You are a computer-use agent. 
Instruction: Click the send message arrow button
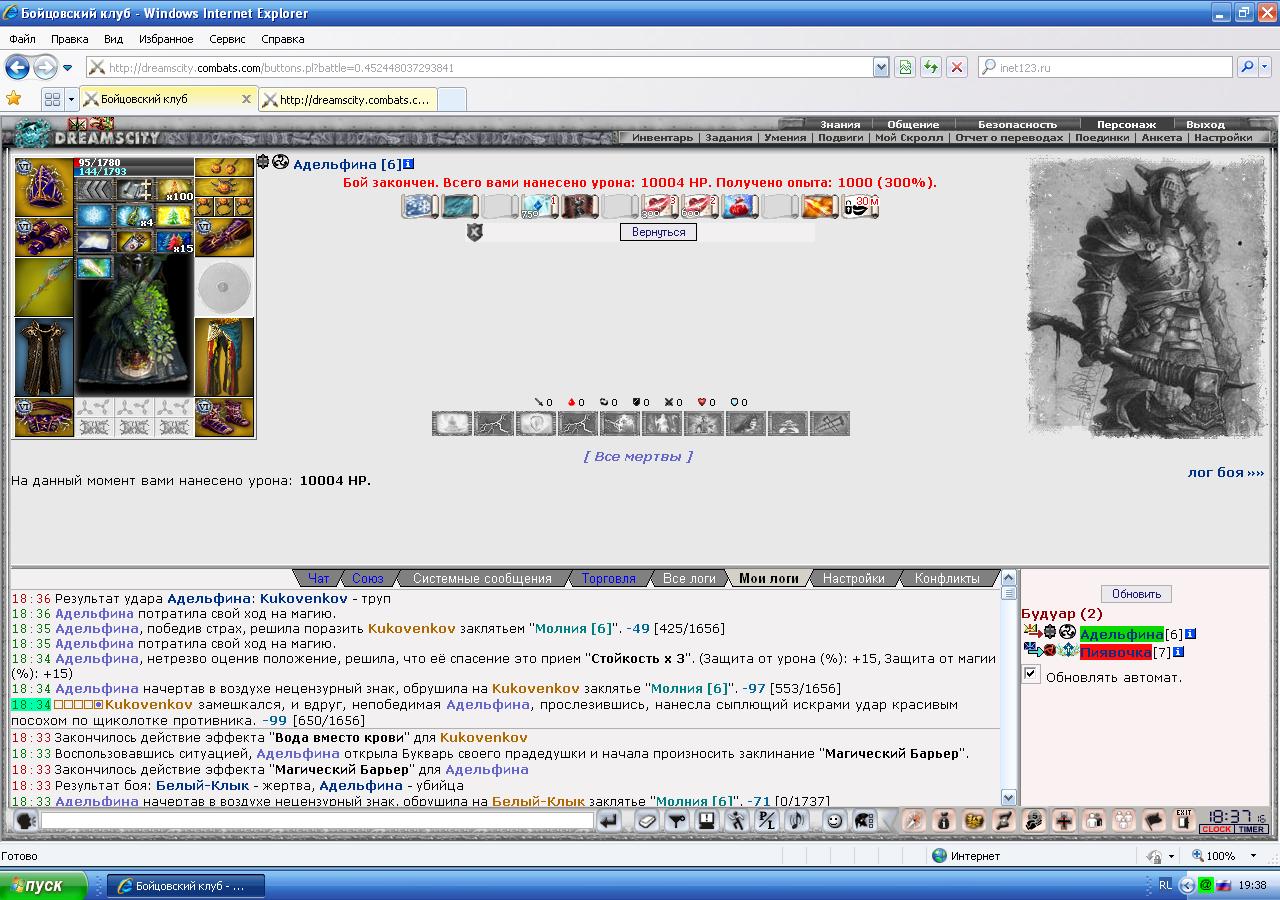tap(608, 821)
